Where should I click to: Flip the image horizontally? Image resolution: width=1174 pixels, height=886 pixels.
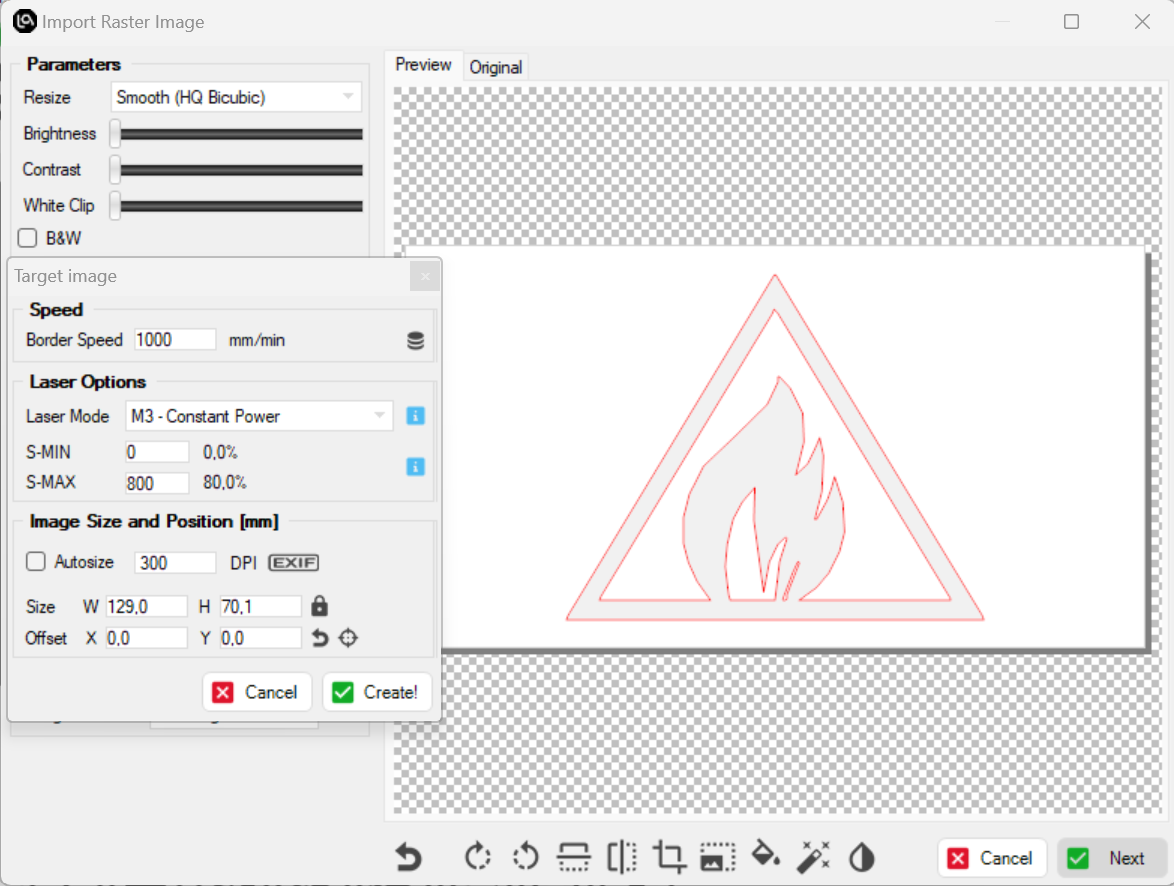point(621,857)
